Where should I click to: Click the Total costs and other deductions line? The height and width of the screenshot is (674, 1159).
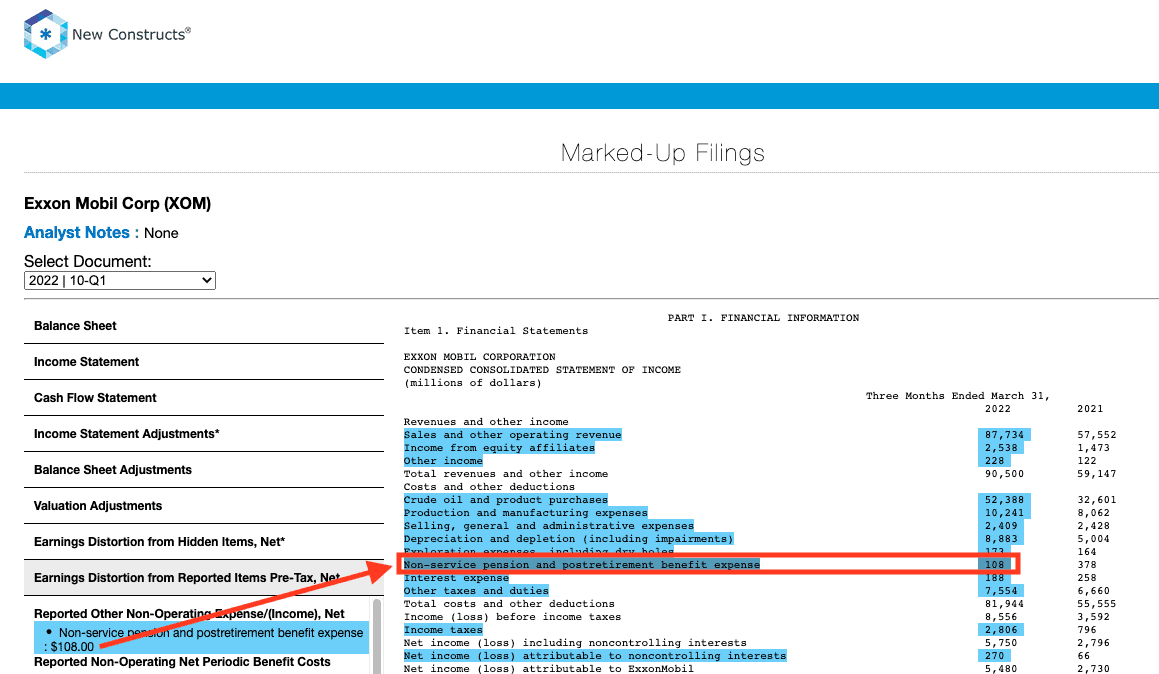(x=509, y=604)
